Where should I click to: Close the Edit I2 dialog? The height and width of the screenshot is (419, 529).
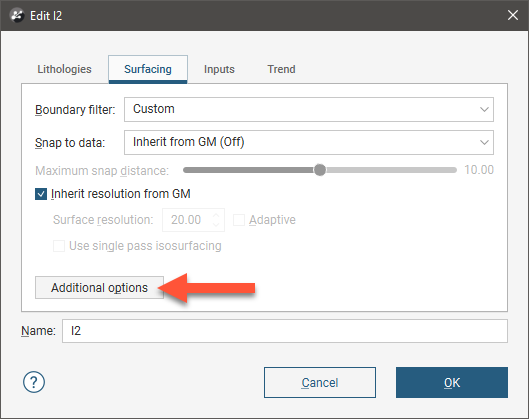513,15
